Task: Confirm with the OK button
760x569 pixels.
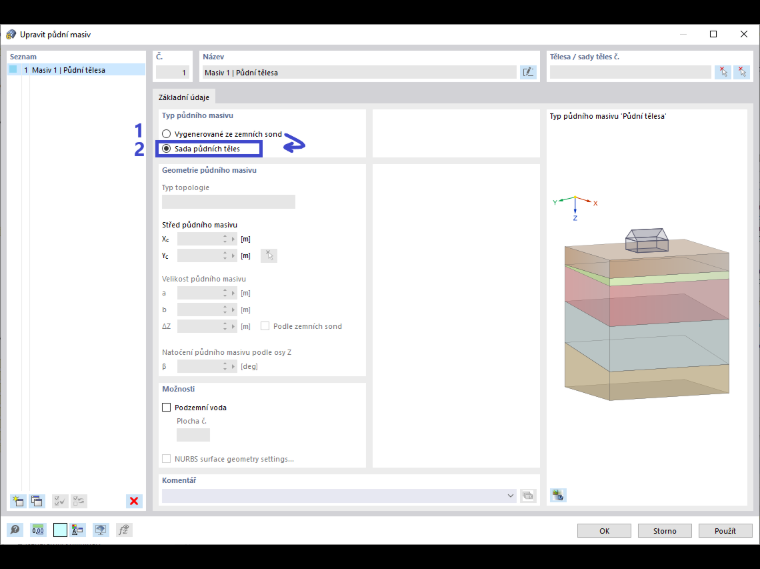Action: (604, 531)
